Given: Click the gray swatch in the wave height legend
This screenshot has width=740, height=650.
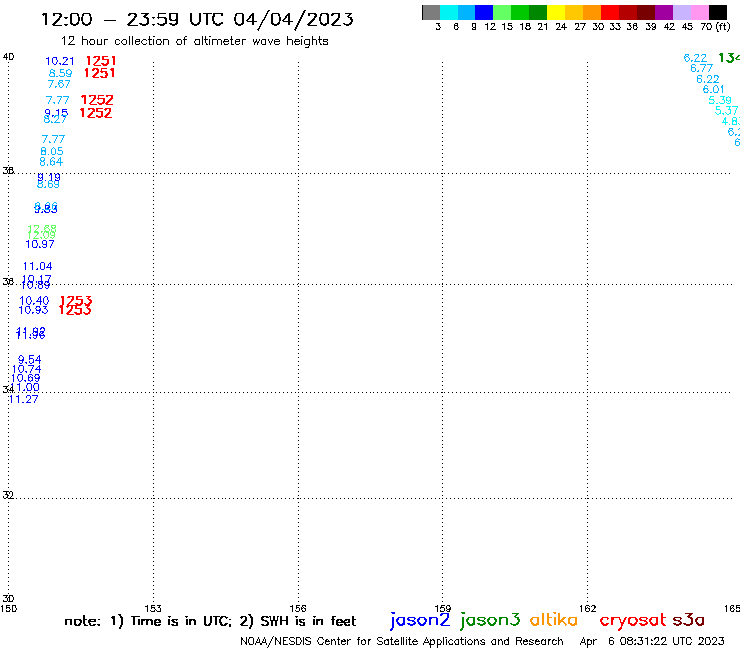Looking at the screenshot, I should coord(431,12).
